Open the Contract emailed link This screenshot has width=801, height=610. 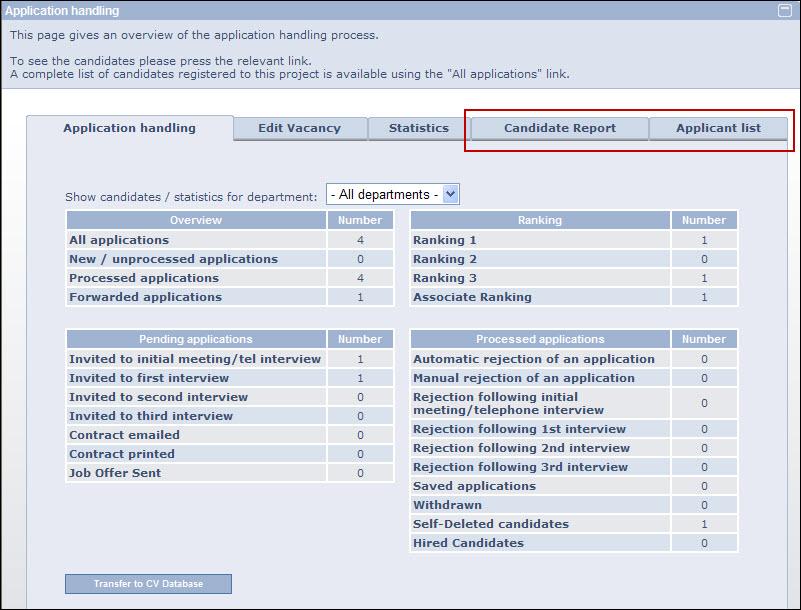point(125,435)
